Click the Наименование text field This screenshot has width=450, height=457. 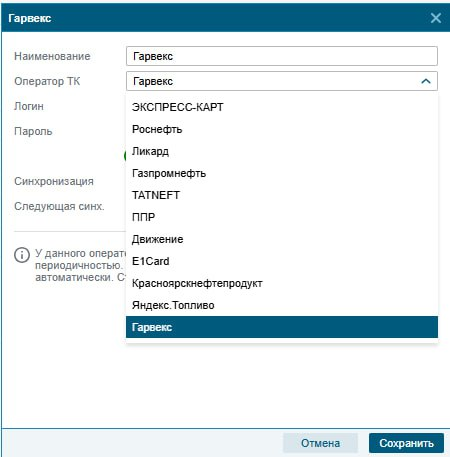(282, 56)
